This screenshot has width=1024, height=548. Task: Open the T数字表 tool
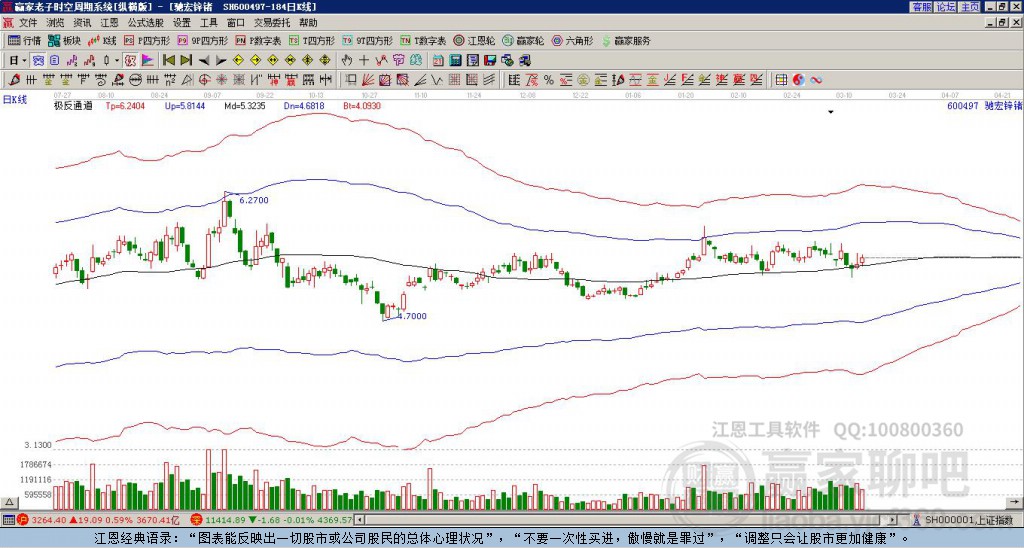[x=423, y=40]
